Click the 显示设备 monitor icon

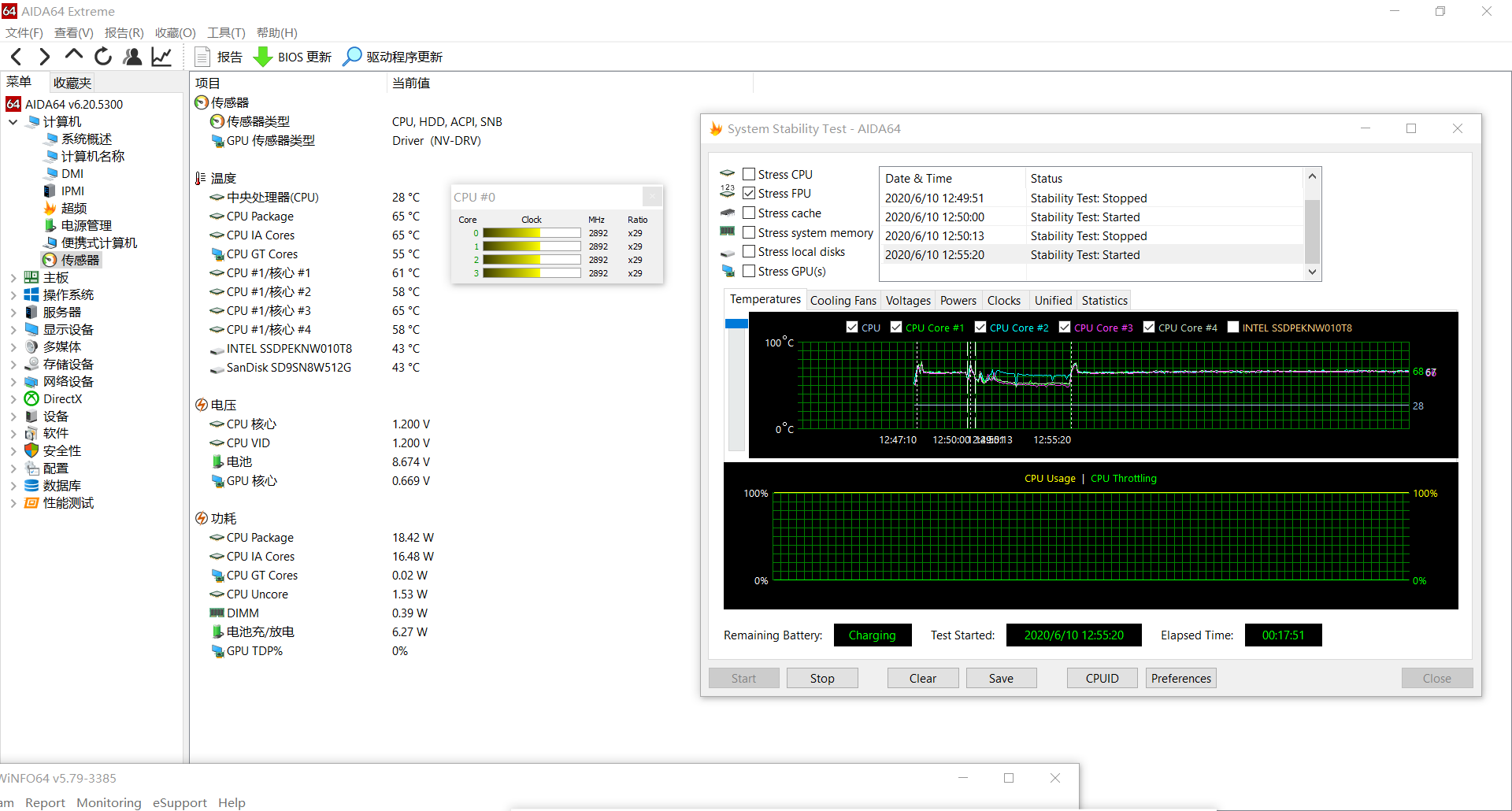tap(31, 330)
